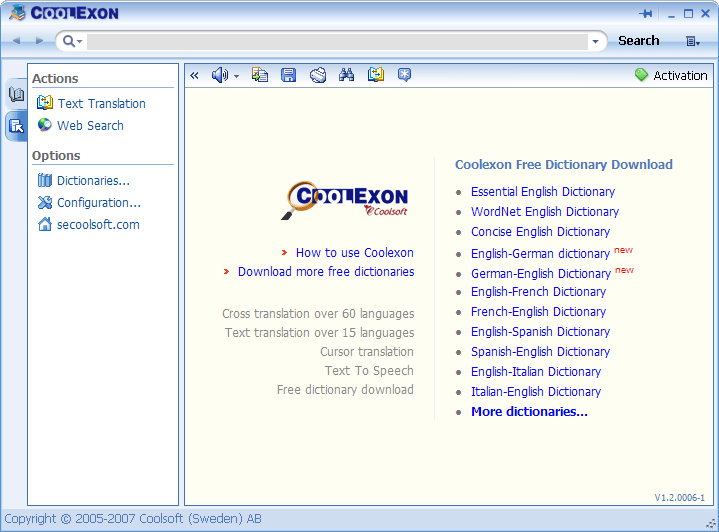Maximize the Coolexon window

click(688, 14)
